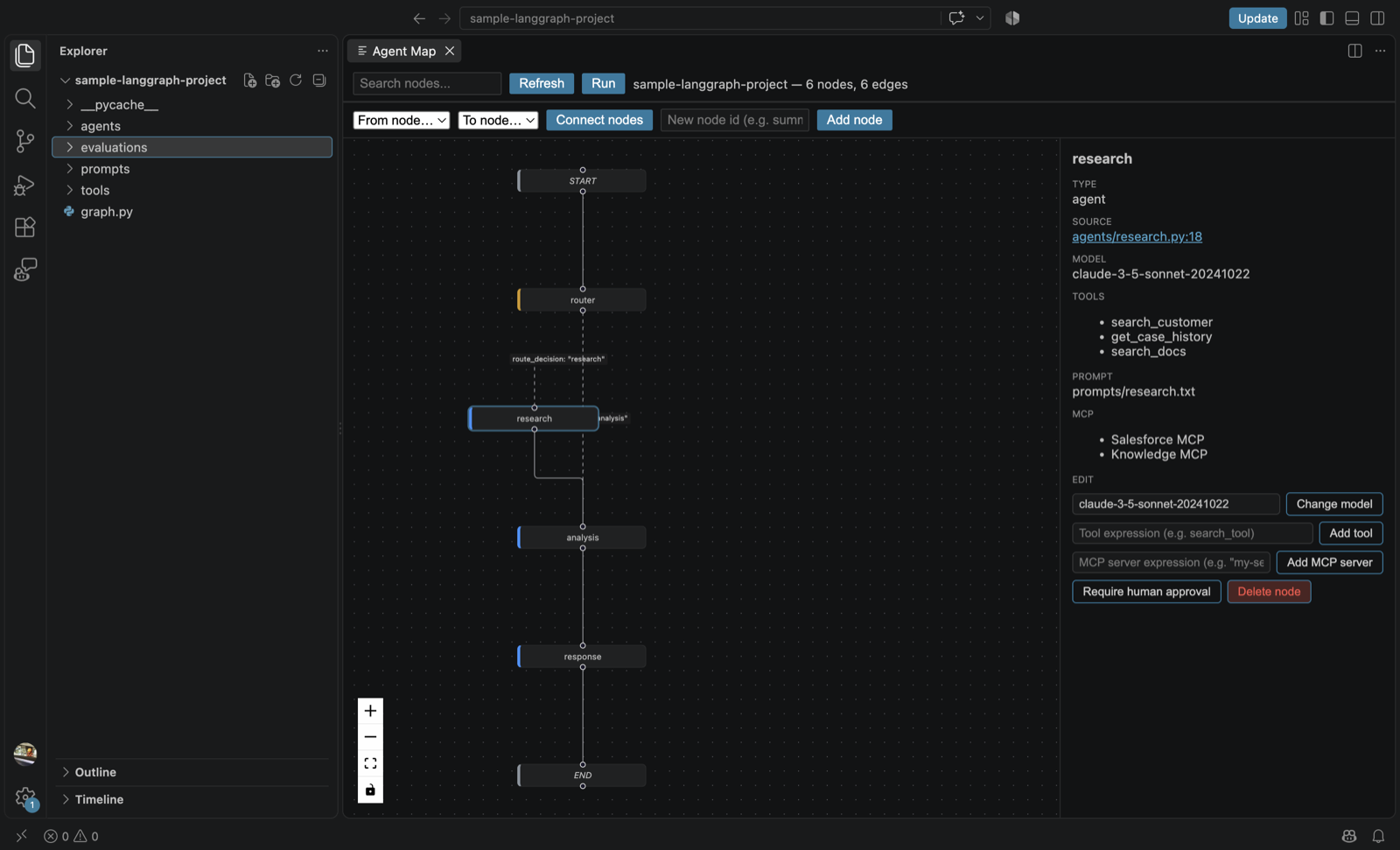Open Run and Debug view icon
The height and width of the screenshot is (850, 1400).
[24, 184]
